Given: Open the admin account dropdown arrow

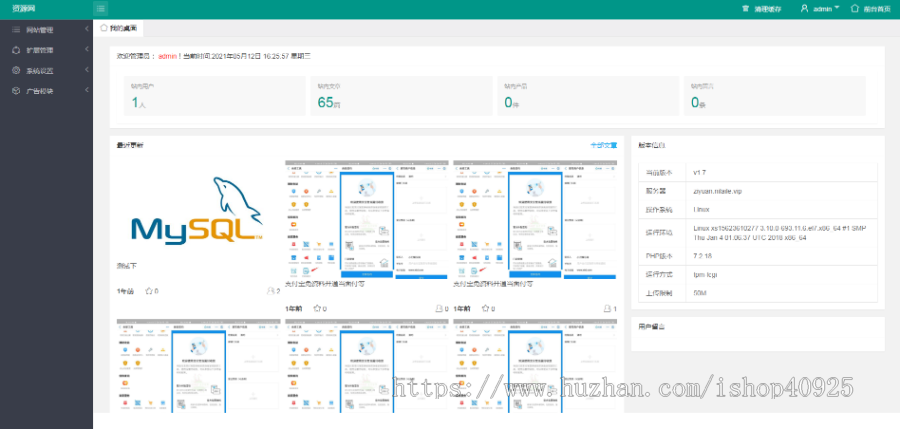Looking at the screenshot, I should coord(836,8).
